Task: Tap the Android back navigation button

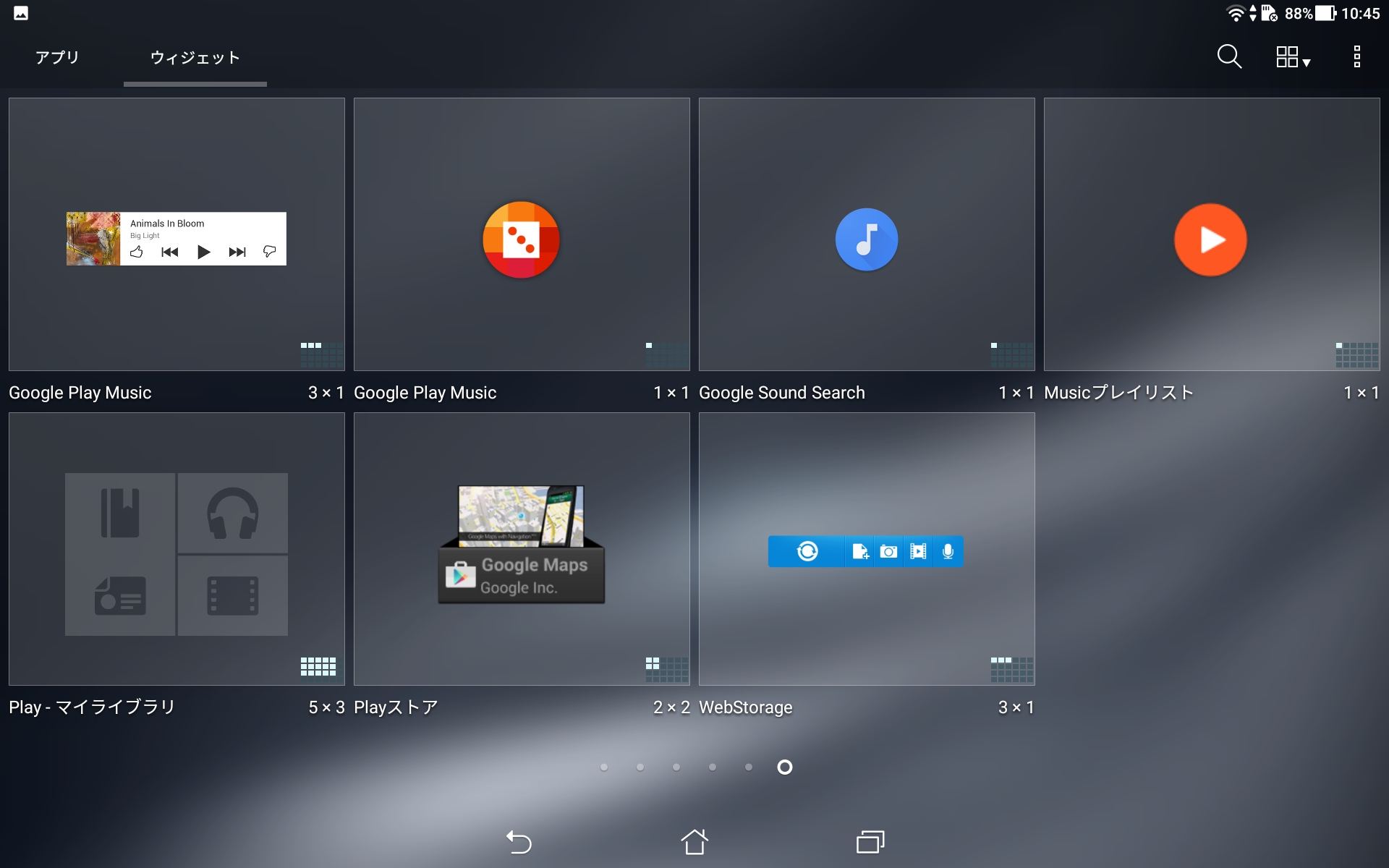Action: [519, 842]
